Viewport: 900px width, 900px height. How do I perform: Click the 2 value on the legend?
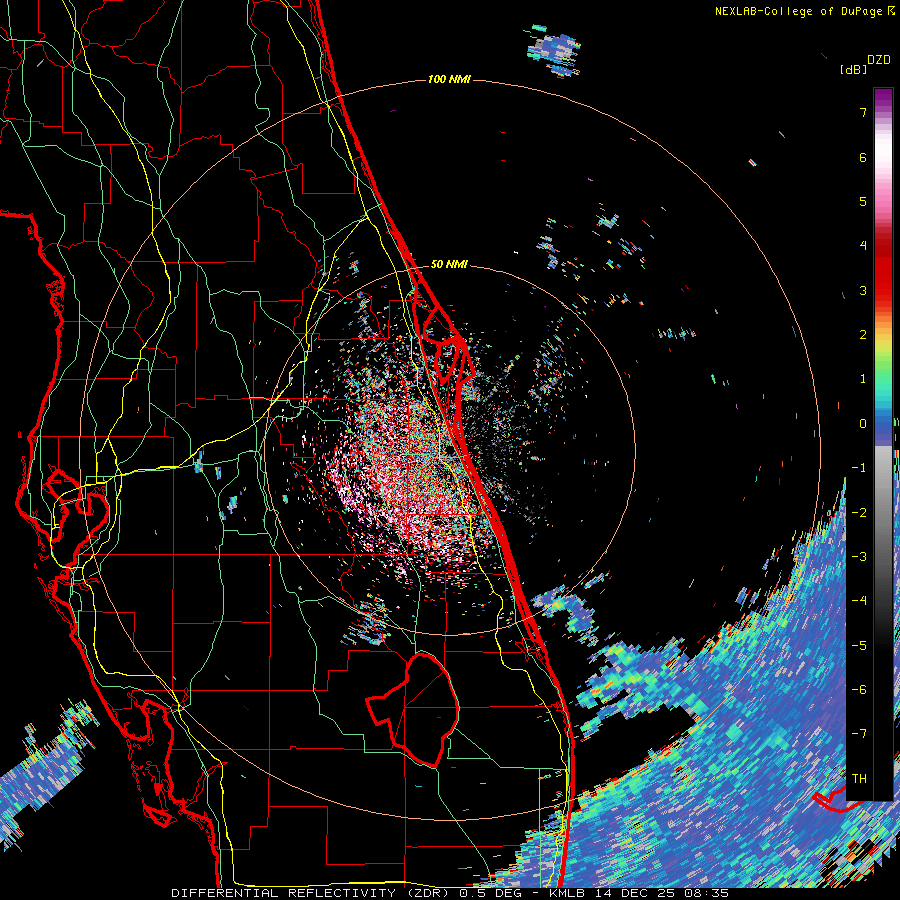click(863, 335)
